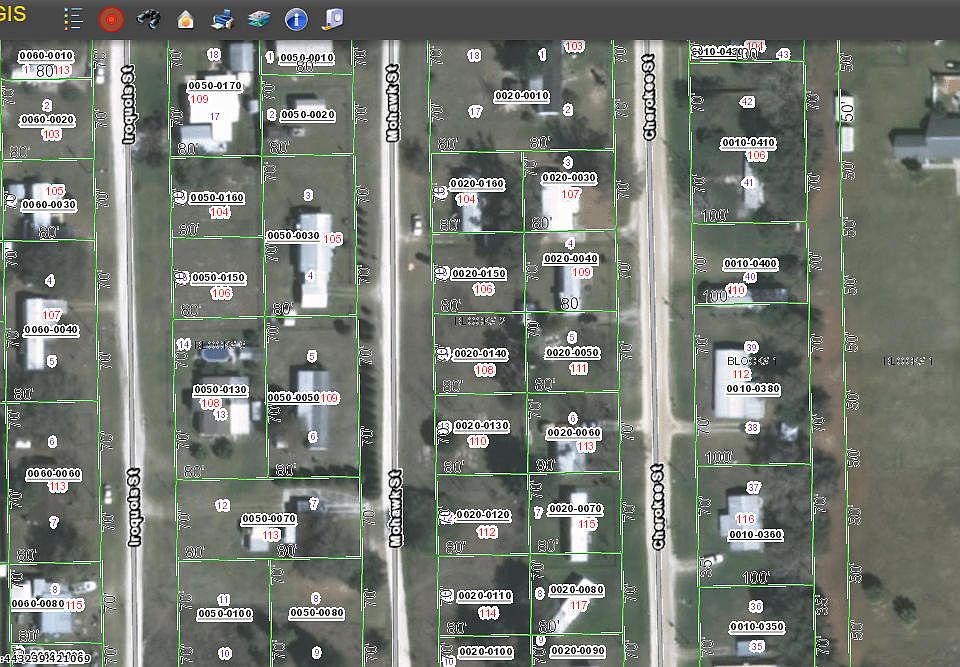
Task: Select parcel label 0010-0380
Action: pos(753,388)
